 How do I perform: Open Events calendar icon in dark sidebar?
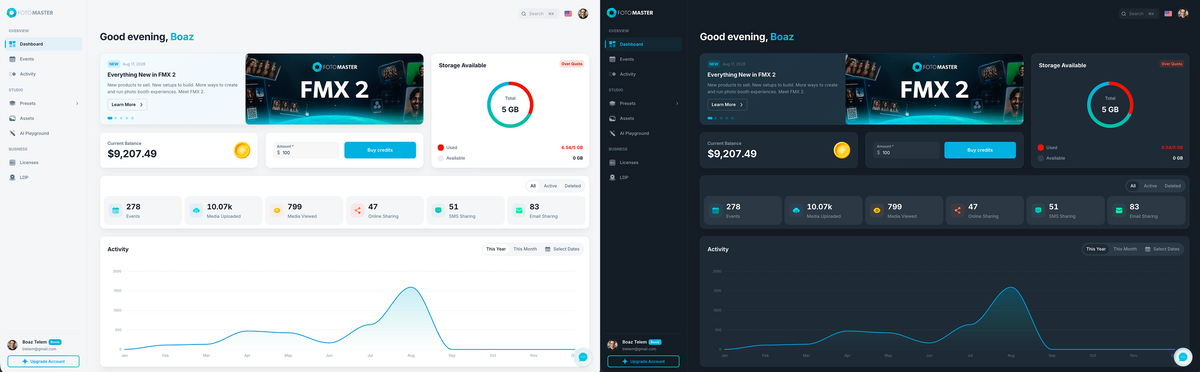click(612, 59)
